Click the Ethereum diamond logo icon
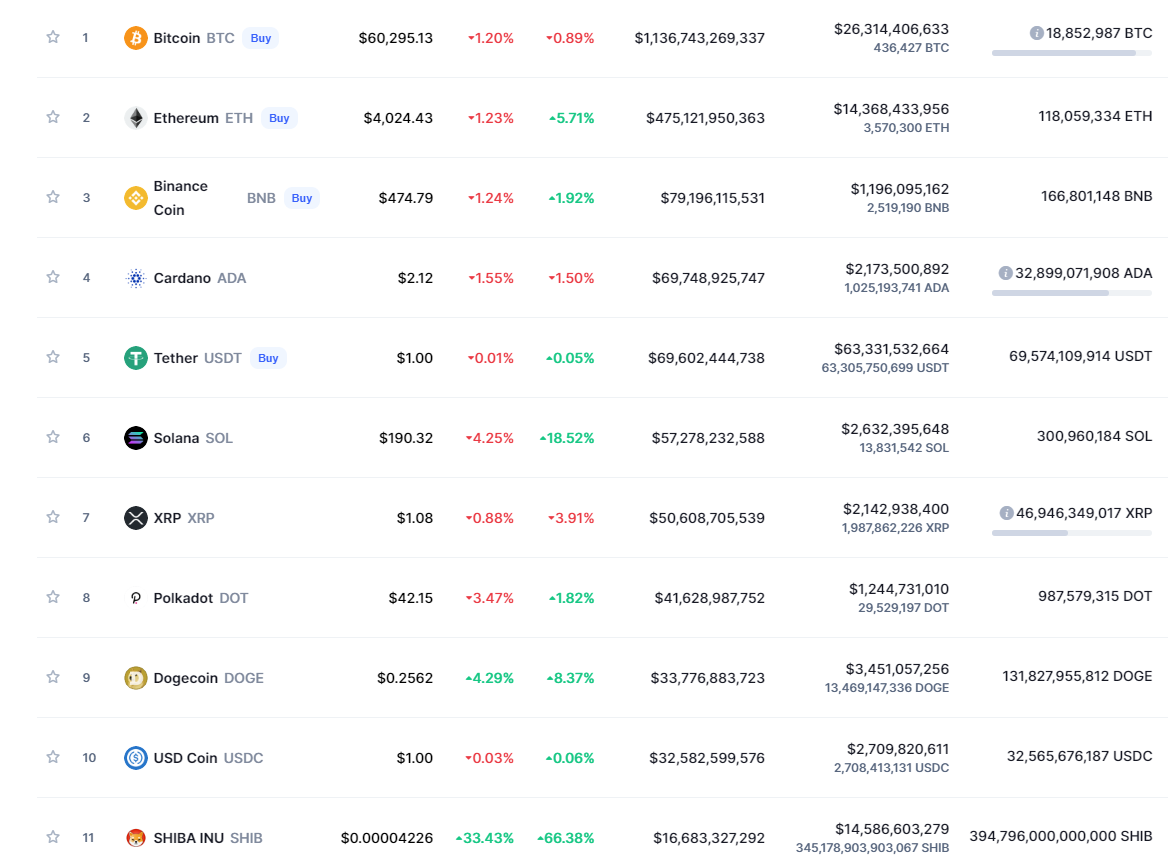This screenshot has height=862, width=1168. pyautogui.click(x=135, y=118)
